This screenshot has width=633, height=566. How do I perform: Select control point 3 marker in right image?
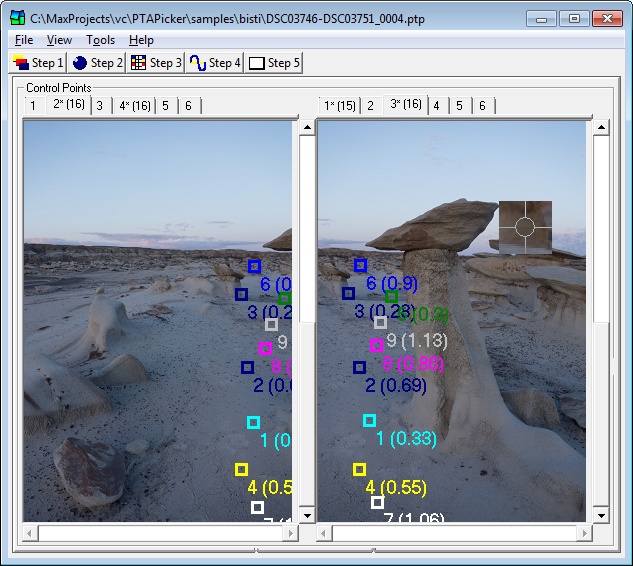(x=348, y=293)
